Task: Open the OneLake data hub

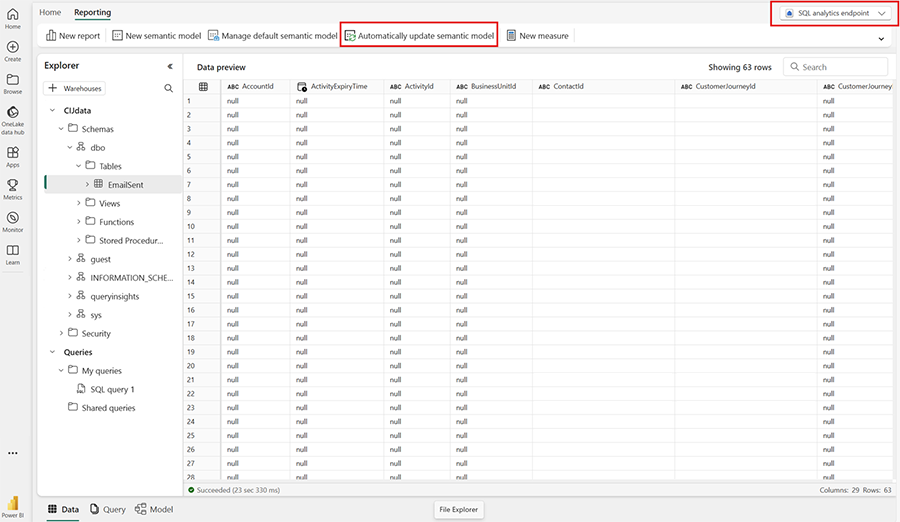Action: [13, 120]
